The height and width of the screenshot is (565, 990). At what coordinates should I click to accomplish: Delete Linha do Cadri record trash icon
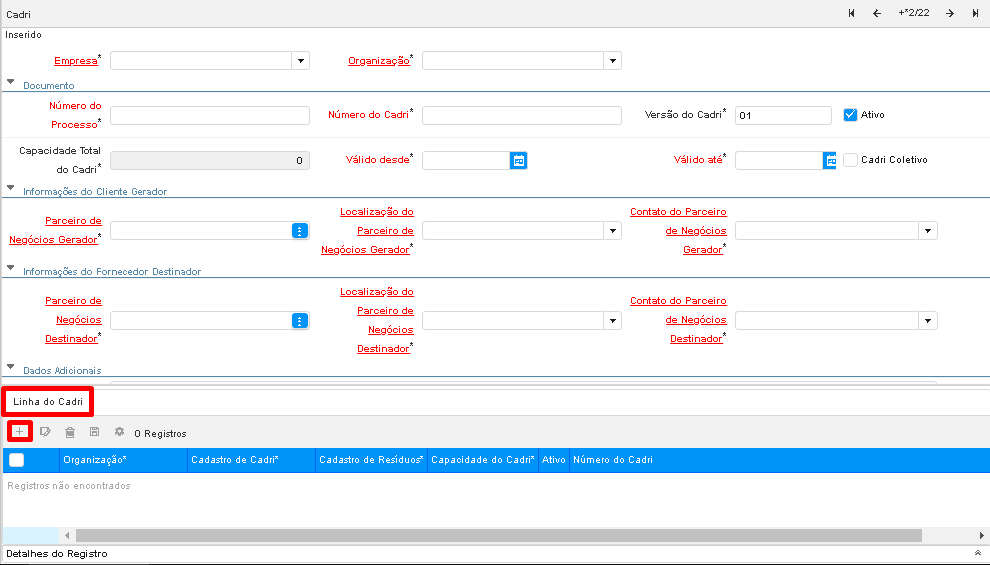coord(70,432)
